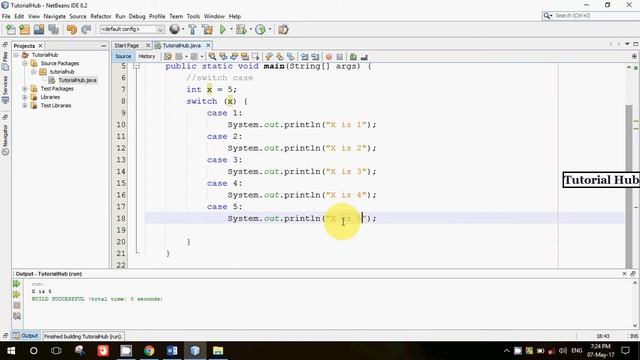
Task: Click the second green re-run arrows in Output
Action: tap(16, 294)
